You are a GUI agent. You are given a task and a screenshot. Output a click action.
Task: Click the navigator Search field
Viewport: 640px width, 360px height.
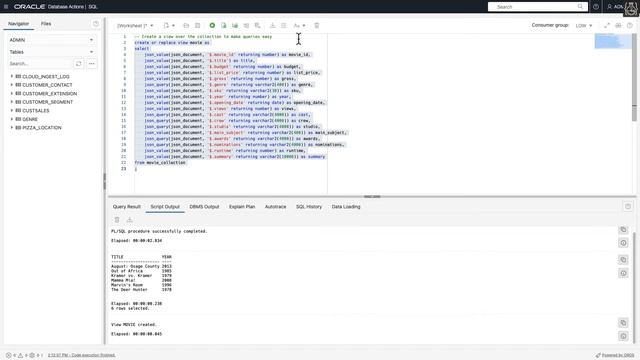click(x=40, y=64)
